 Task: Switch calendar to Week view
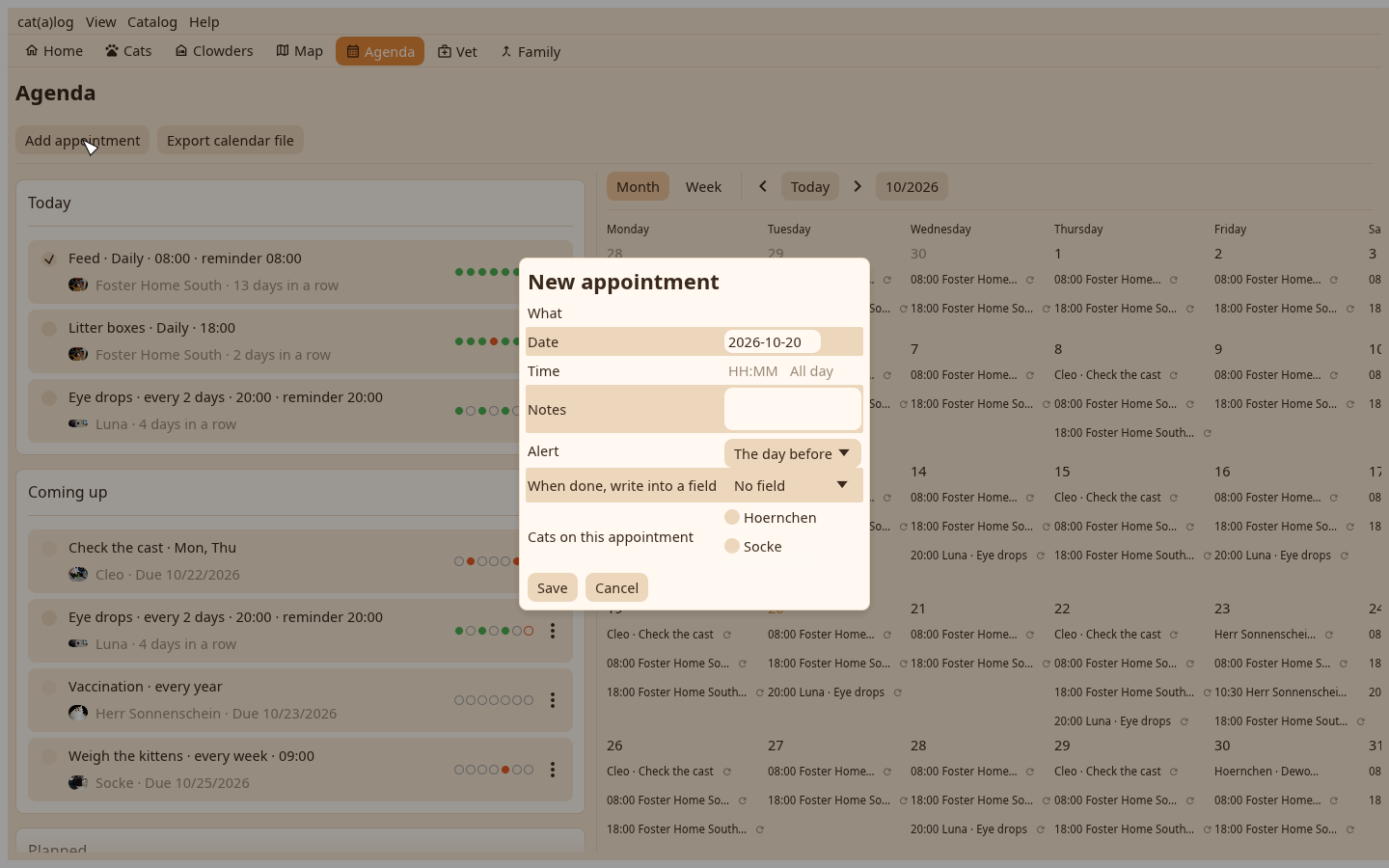click(703, 186)
